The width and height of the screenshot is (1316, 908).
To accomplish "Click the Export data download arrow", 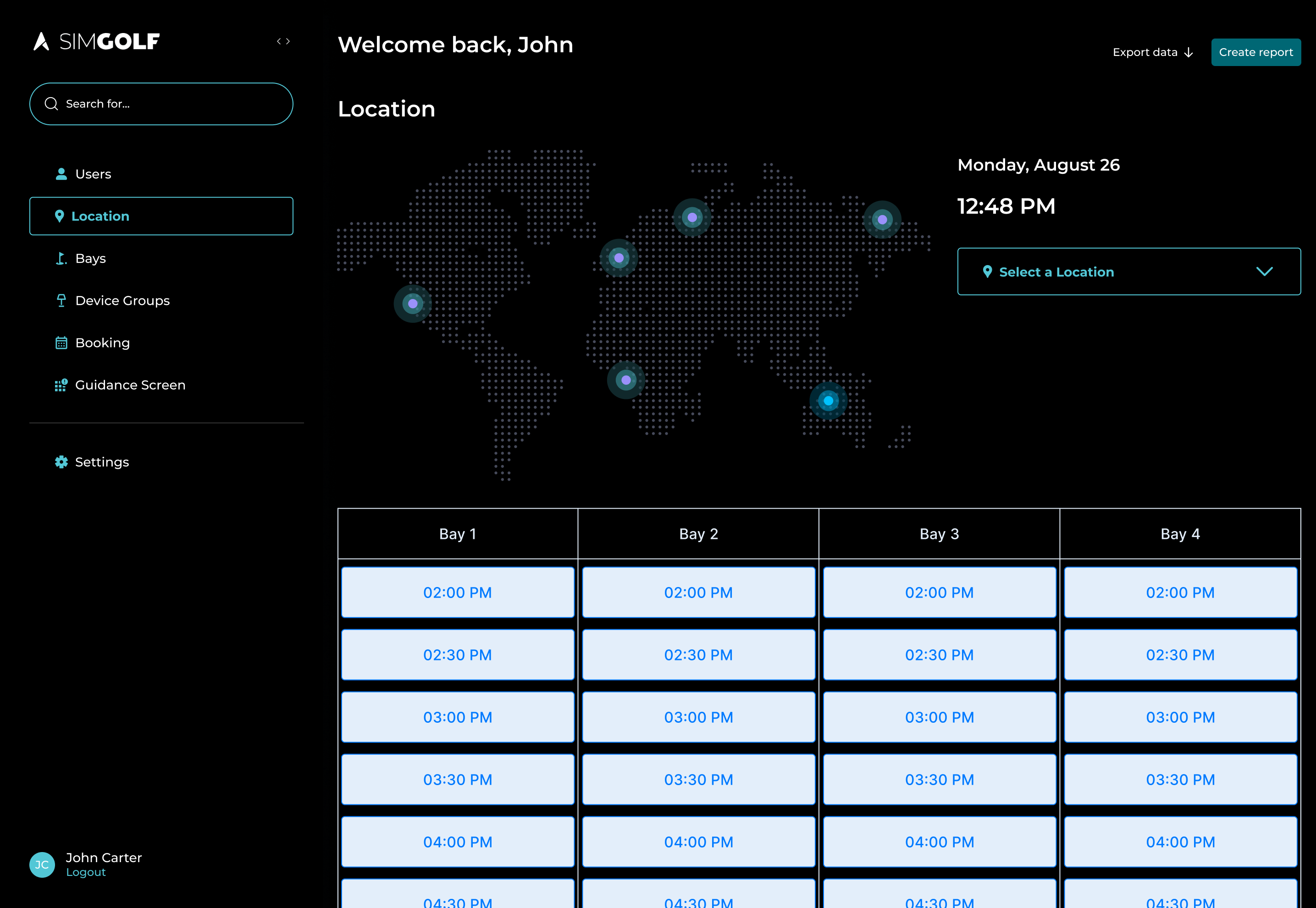I will coord(1189,53).
